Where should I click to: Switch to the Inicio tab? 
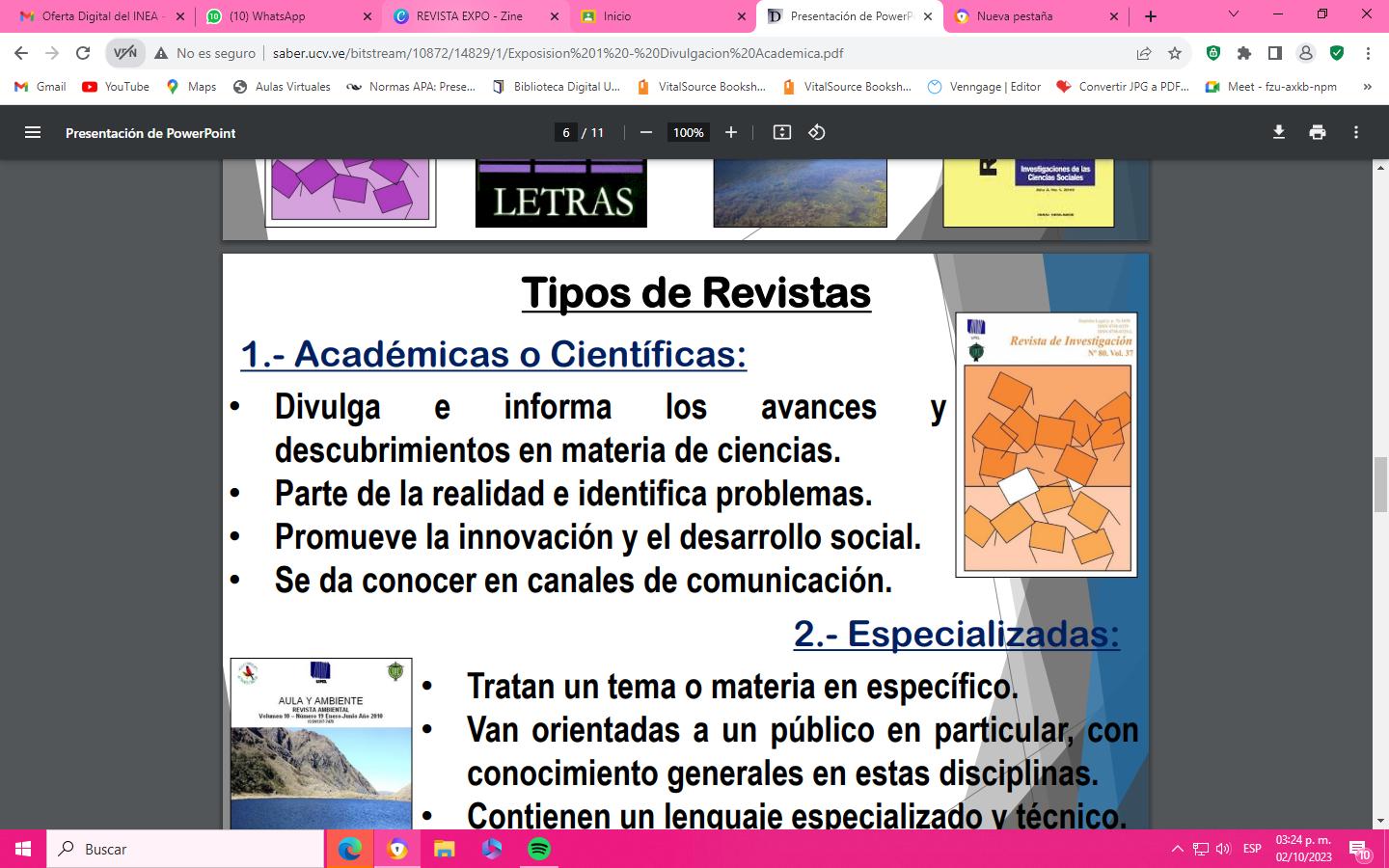pos(662,16)
